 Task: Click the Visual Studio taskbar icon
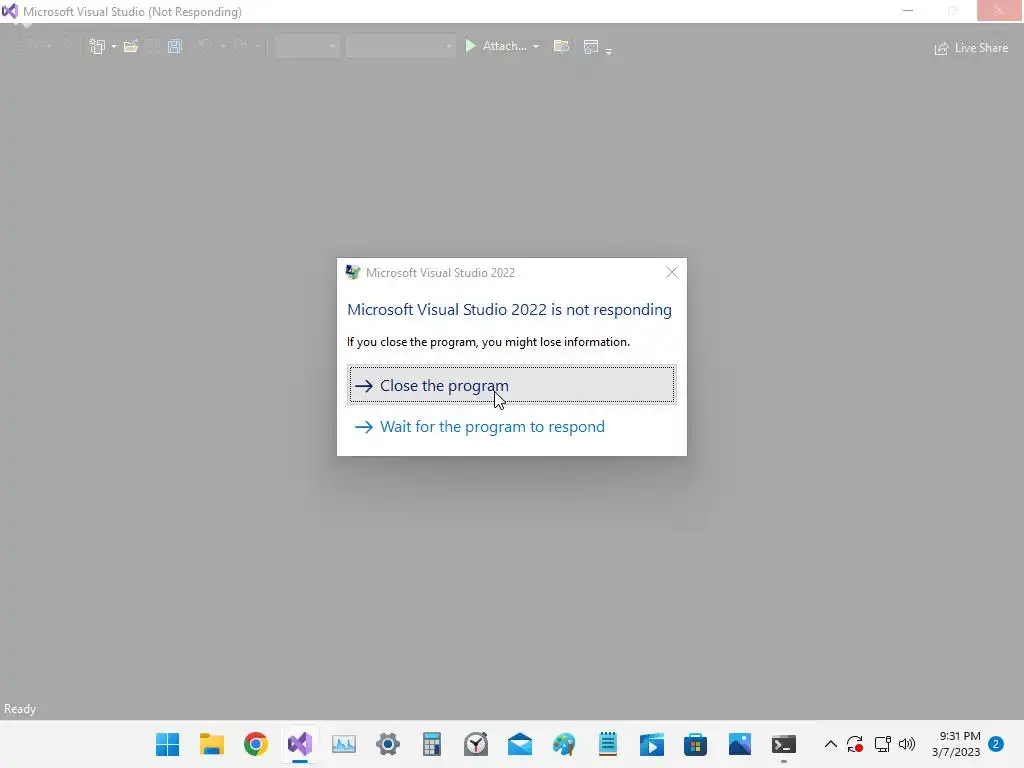pos(300,744)
